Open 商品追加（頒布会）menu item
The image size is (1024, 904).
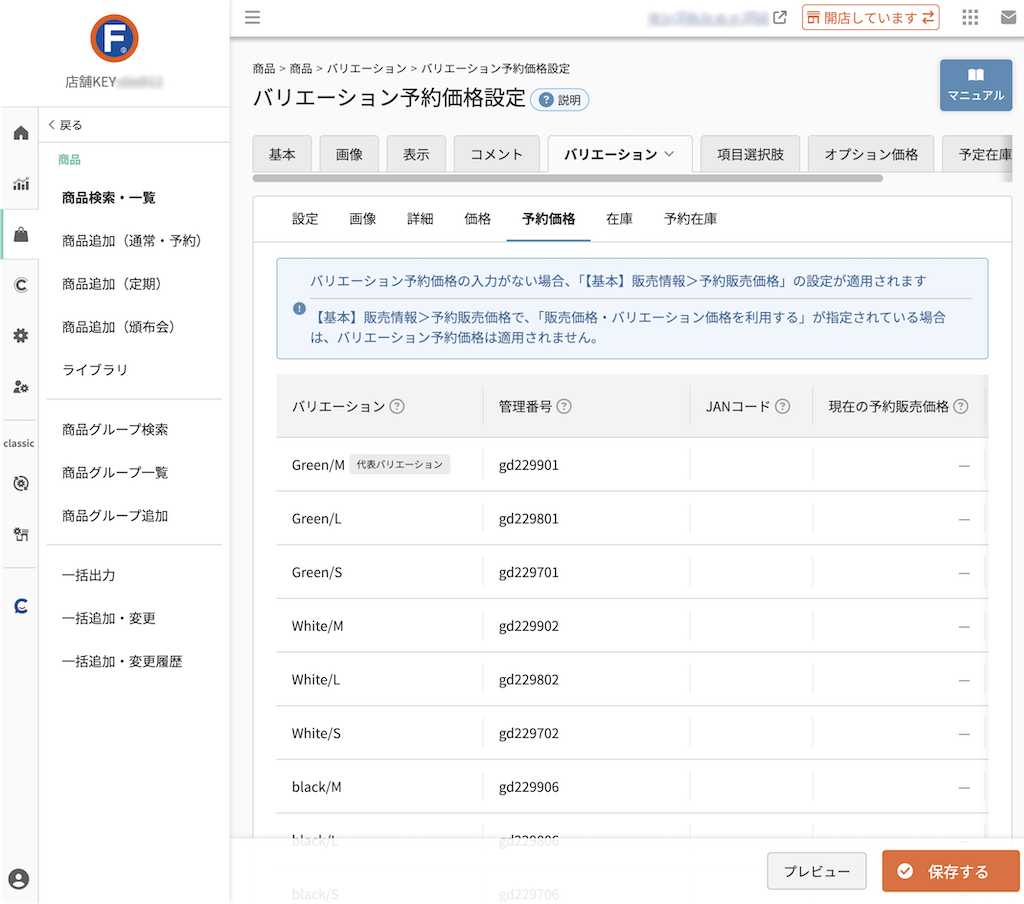pos(118,327)
